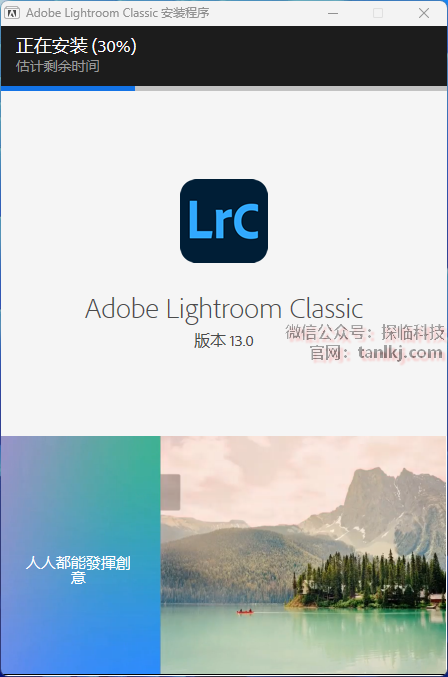This screenshot has height=677, width=448.
Task: Minimize the installer window
Action: click(x=333, y=13)
